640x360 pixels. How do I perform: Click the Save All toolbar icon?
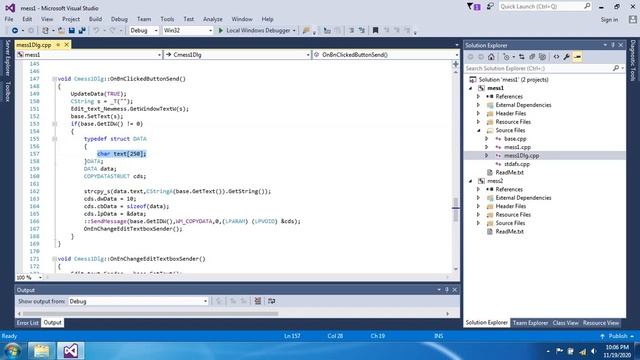(x=82, y=31)
